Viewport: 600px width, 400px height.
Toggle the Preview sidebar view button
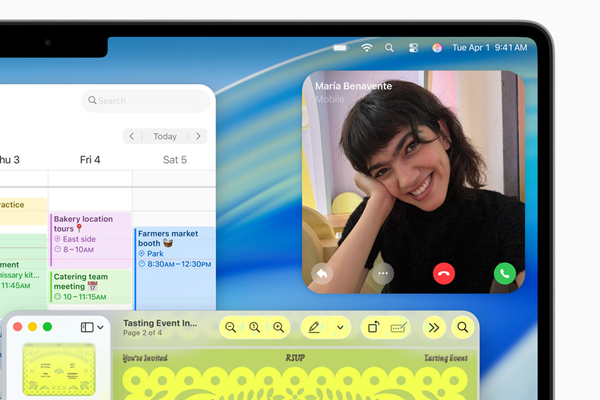(x=87, y=327)
